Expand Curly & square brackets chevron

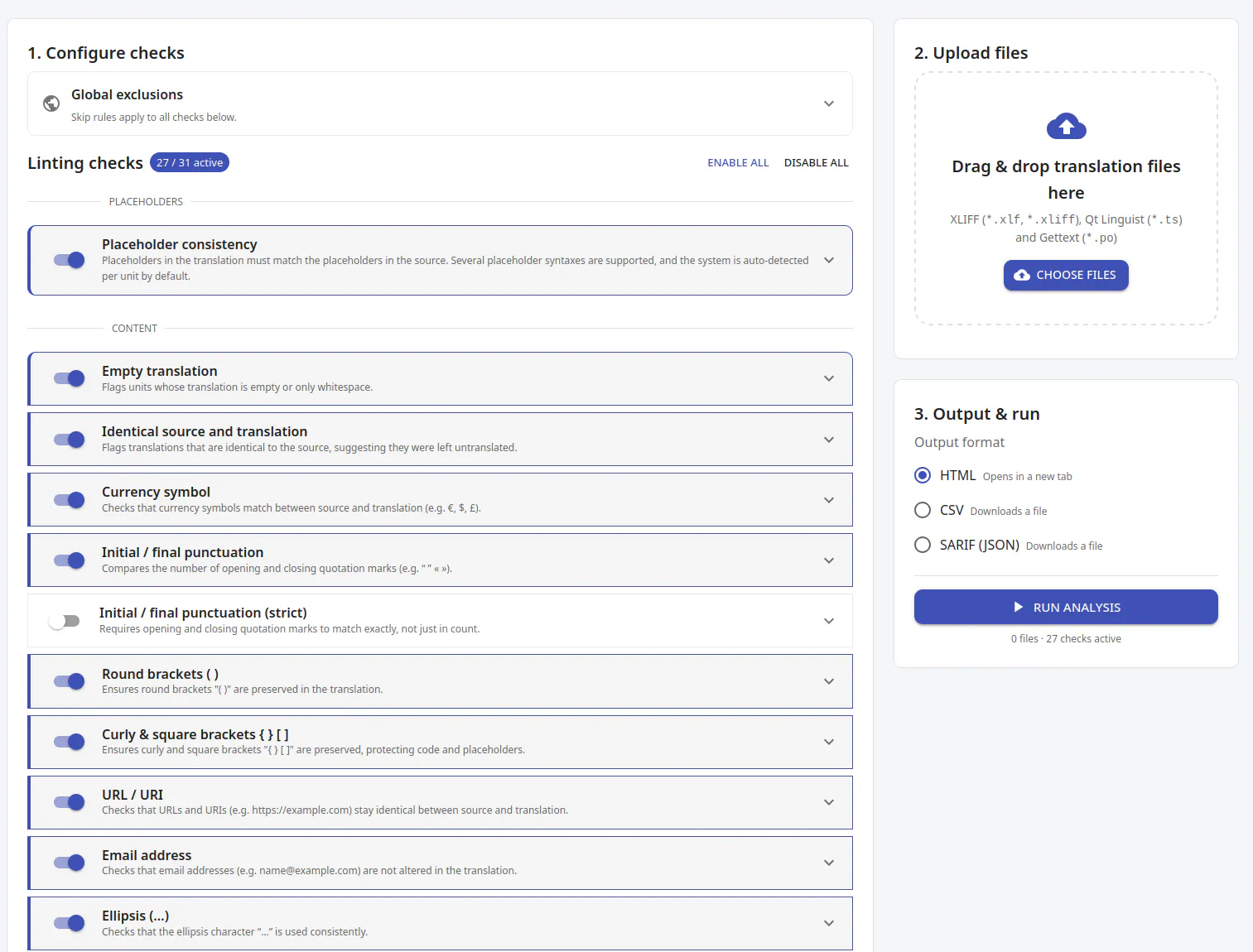tap(829, 742)
